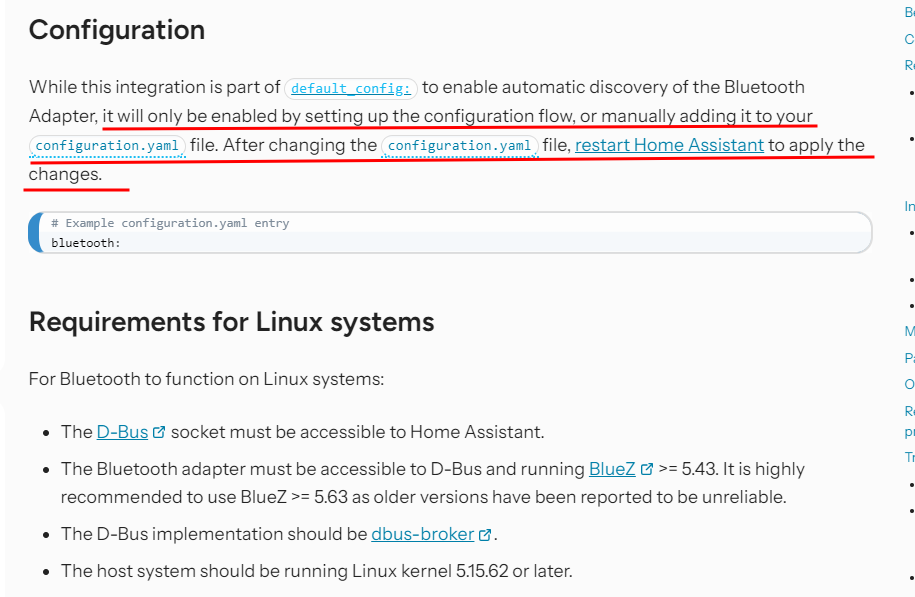This screenshot has height=597, width=915.
Task: Click the 'Configuration' section heading
Action: (x=117, y=30)
